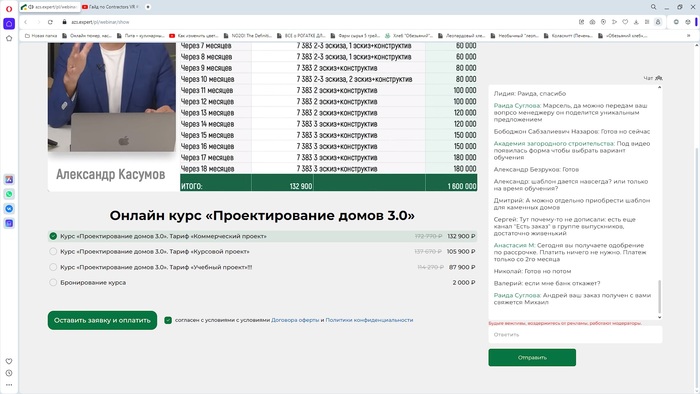Click heading «Онлайн курс Проектирование домов 3.0»
Screen dimensions: 700x394
pos(262,216)
